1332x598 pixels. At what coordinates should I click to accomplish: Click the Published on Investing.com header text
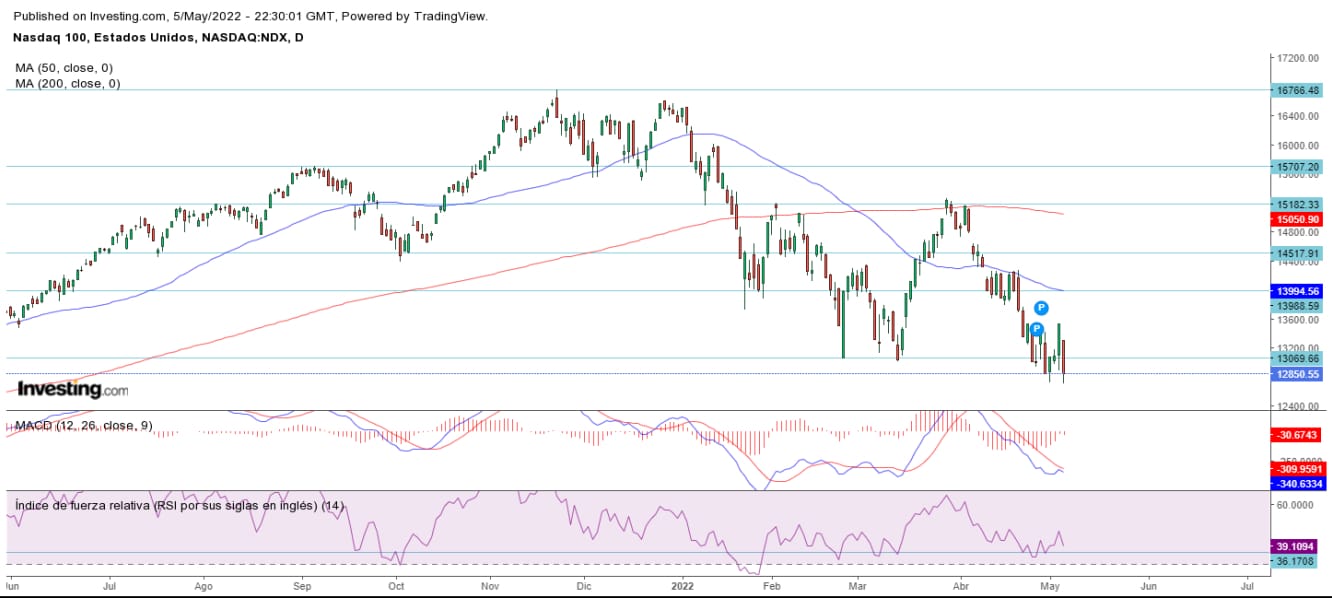tap(250, 16)
